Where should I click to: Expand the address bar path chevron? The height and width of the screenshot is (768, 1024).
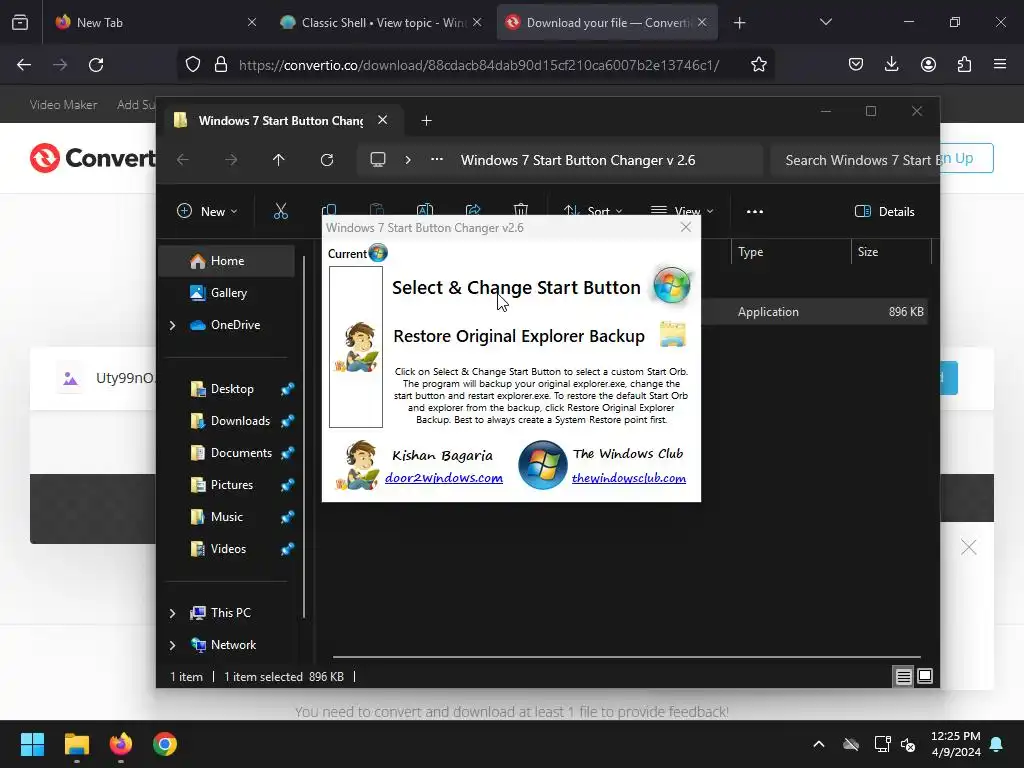tap(408, 160)
